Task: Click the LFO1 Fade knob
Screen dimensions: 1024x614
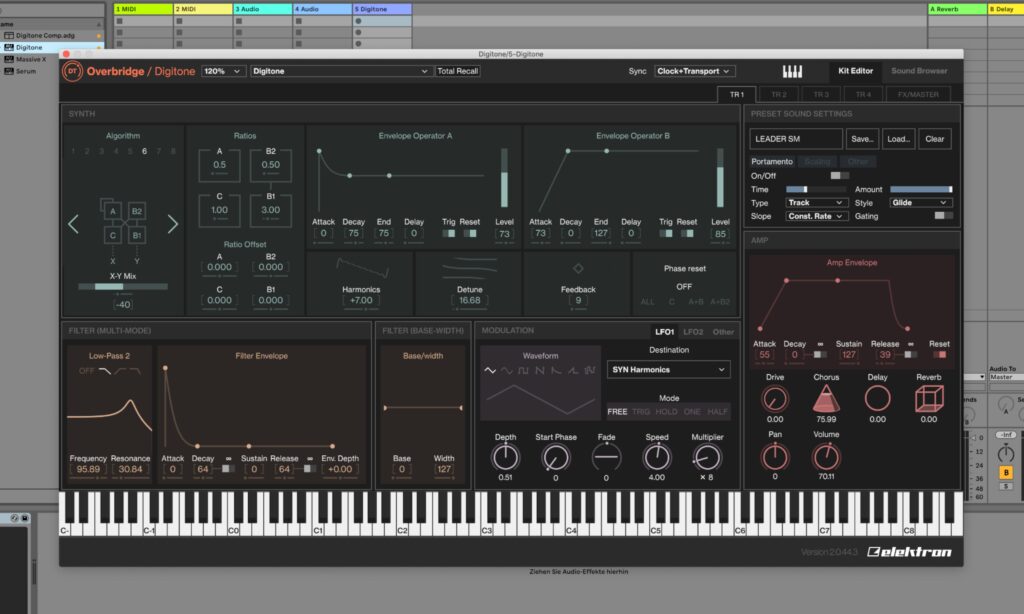Action: point(606,458)
